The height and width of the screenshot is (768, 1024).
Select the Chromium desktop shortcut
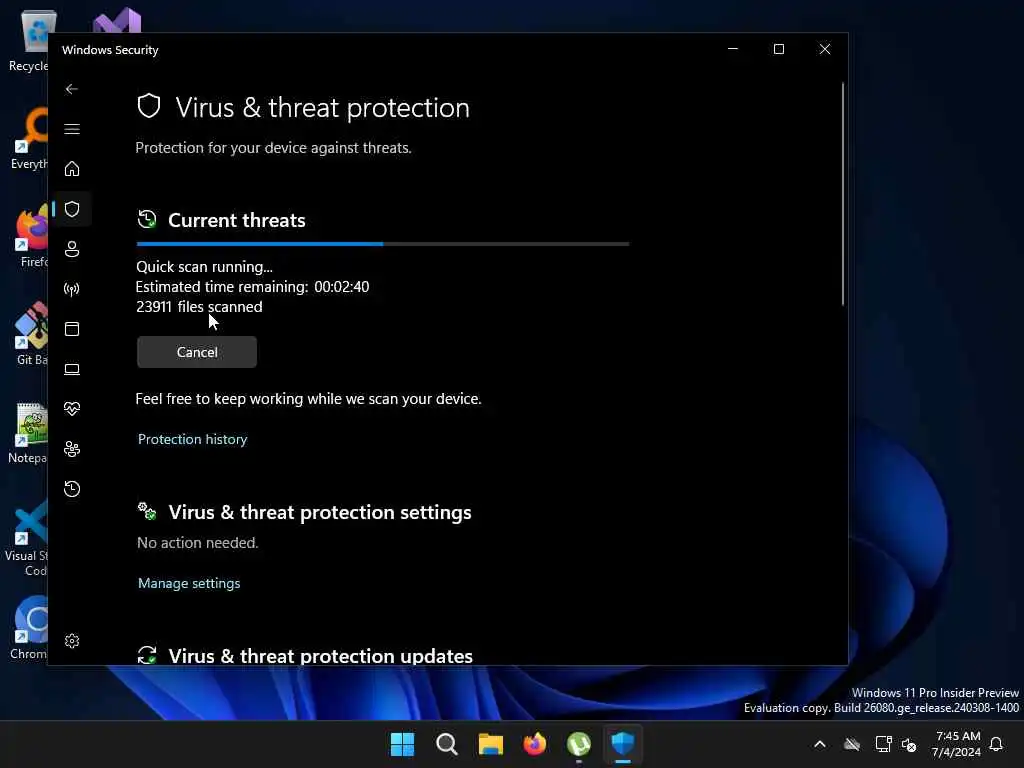coord(29,628)
